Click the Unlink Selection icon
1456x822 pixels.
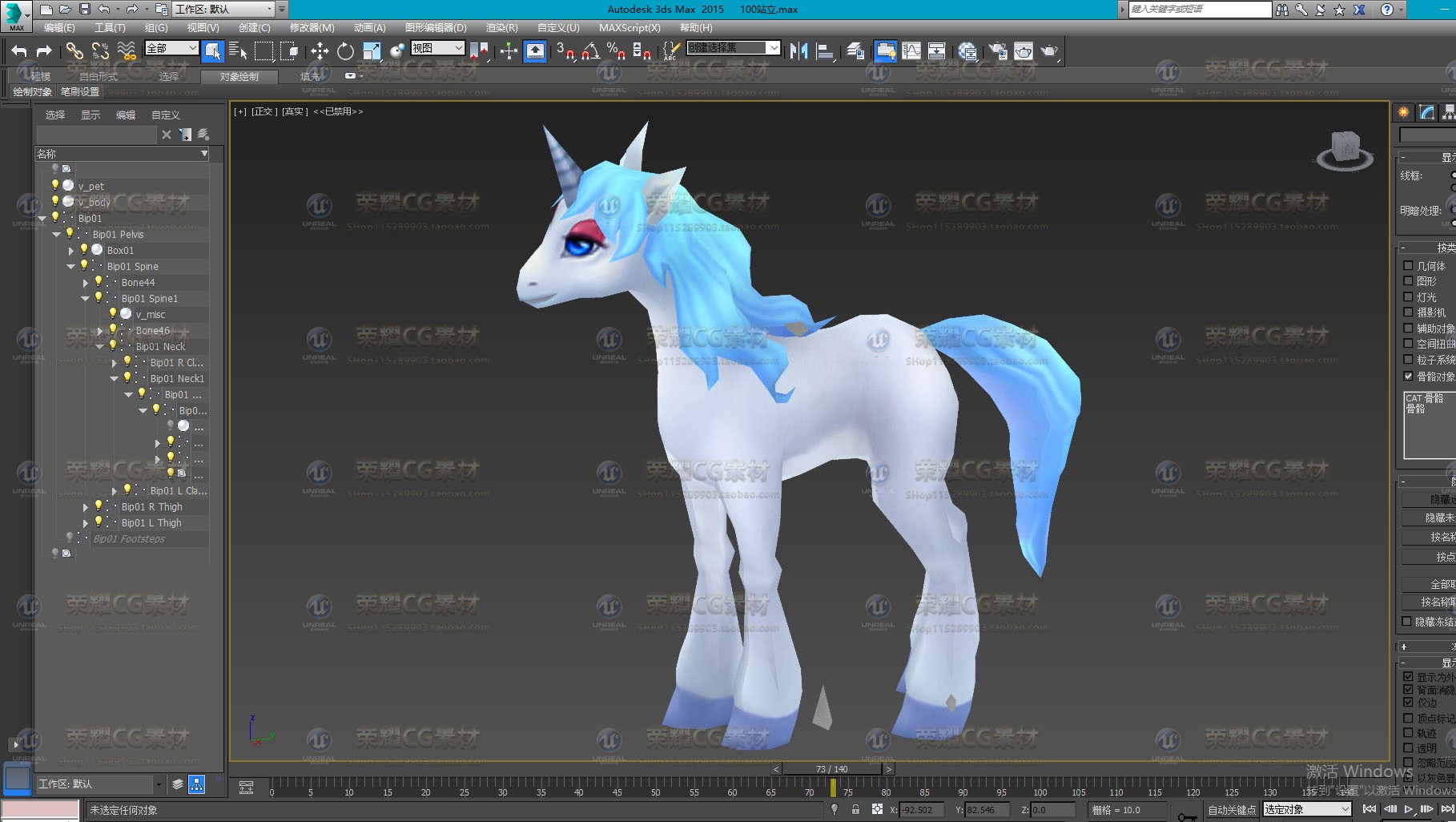point(100,51)
